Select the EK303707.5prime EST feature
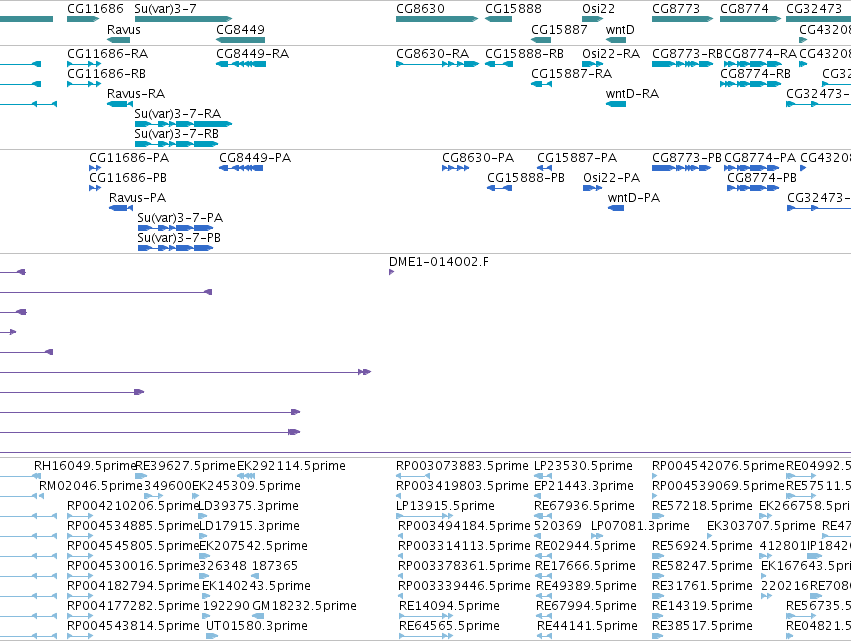This screenshot has width=851, height=641. 710,536
